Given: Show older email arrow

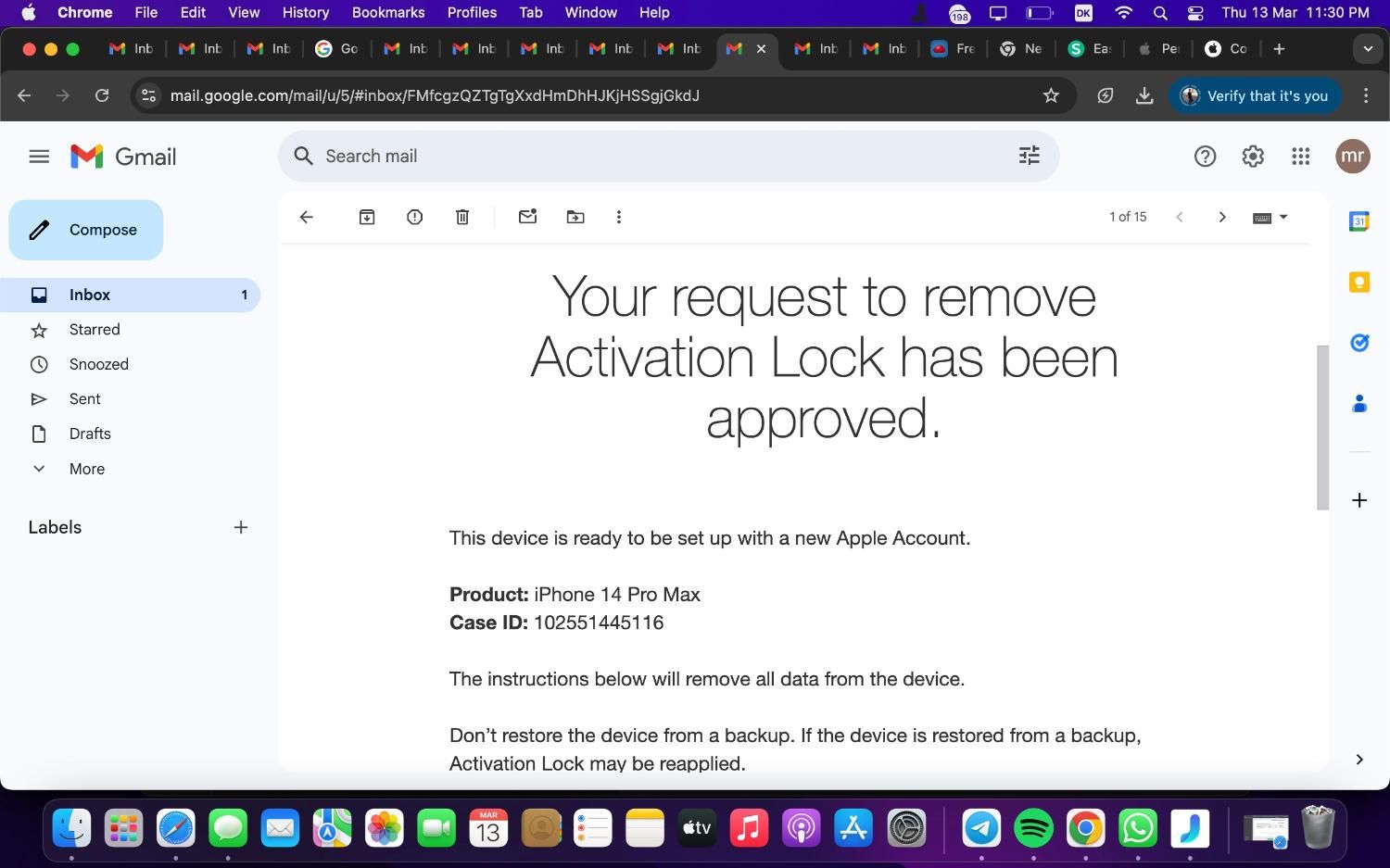Looking at the screenshot, I should coord(1222,217).
